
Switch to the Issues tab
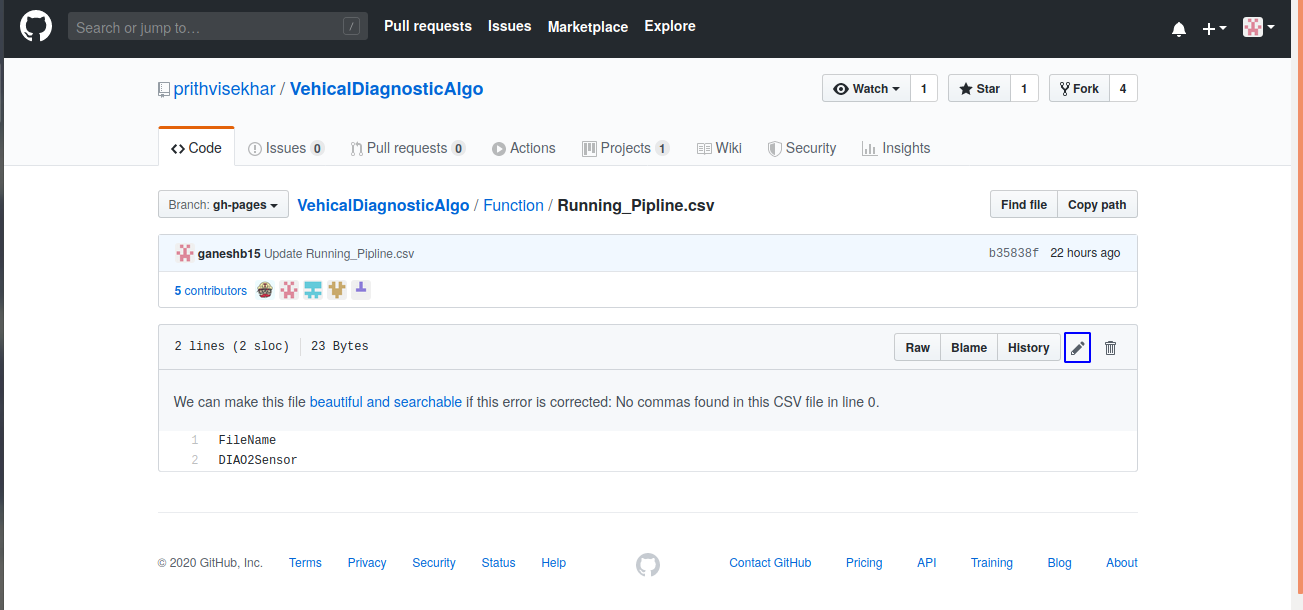286,148
